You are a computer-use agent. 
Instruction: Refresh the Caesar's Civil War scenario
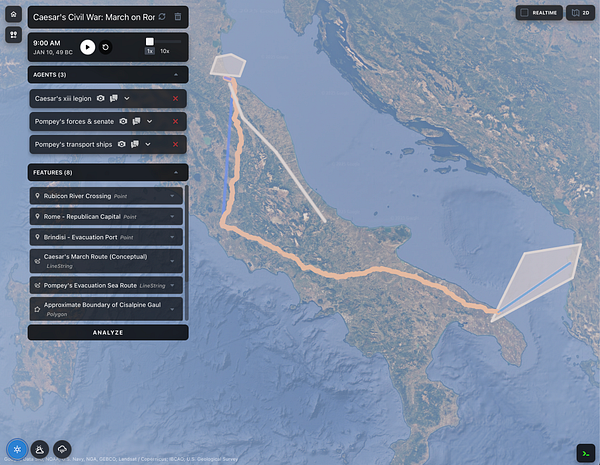pyautogui.click(x=162, y=16)
